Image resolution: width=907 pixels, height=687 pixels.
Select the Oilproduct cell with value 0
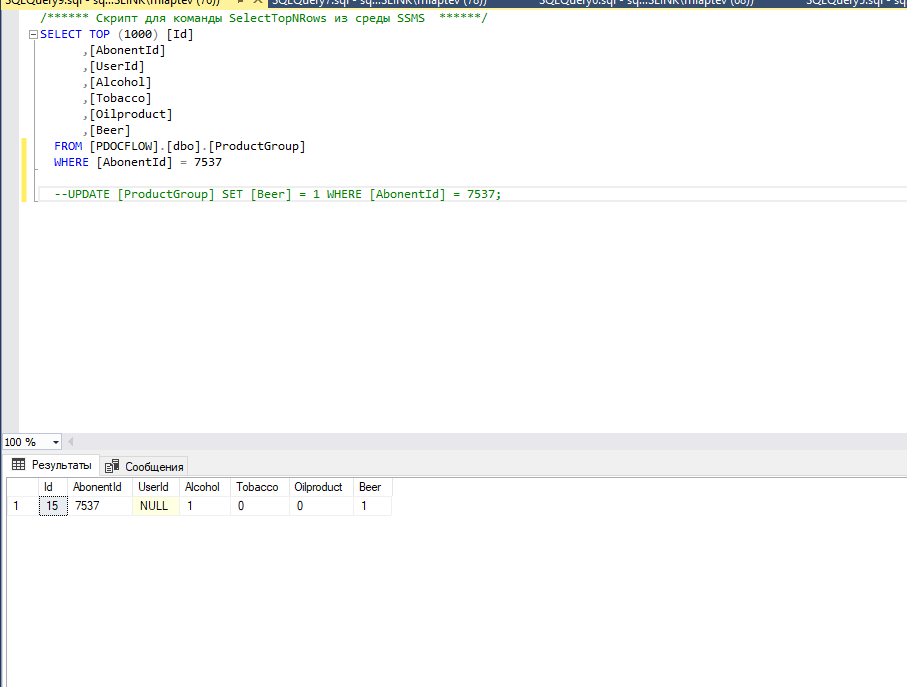point(321,506)
